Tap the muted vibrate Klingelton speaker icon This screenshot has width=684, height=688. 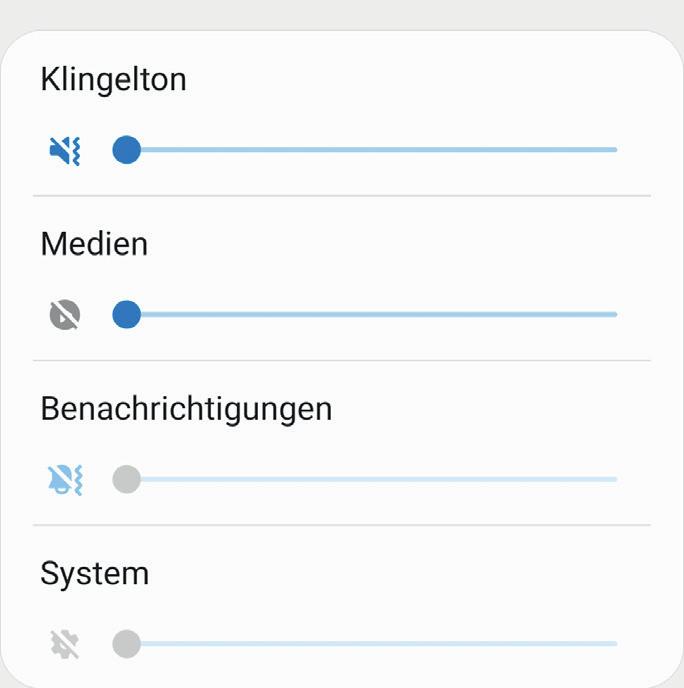(x=64, y=150)
